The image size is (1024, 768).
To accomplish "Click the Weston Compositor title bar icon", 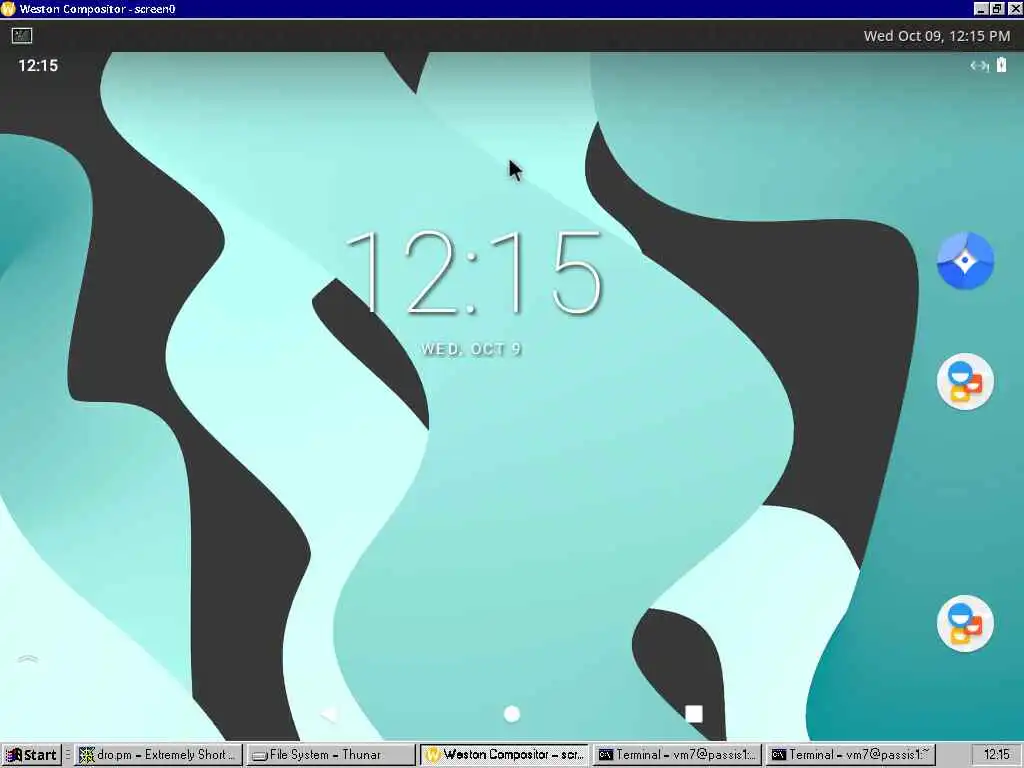I will (x=8, y=8).
